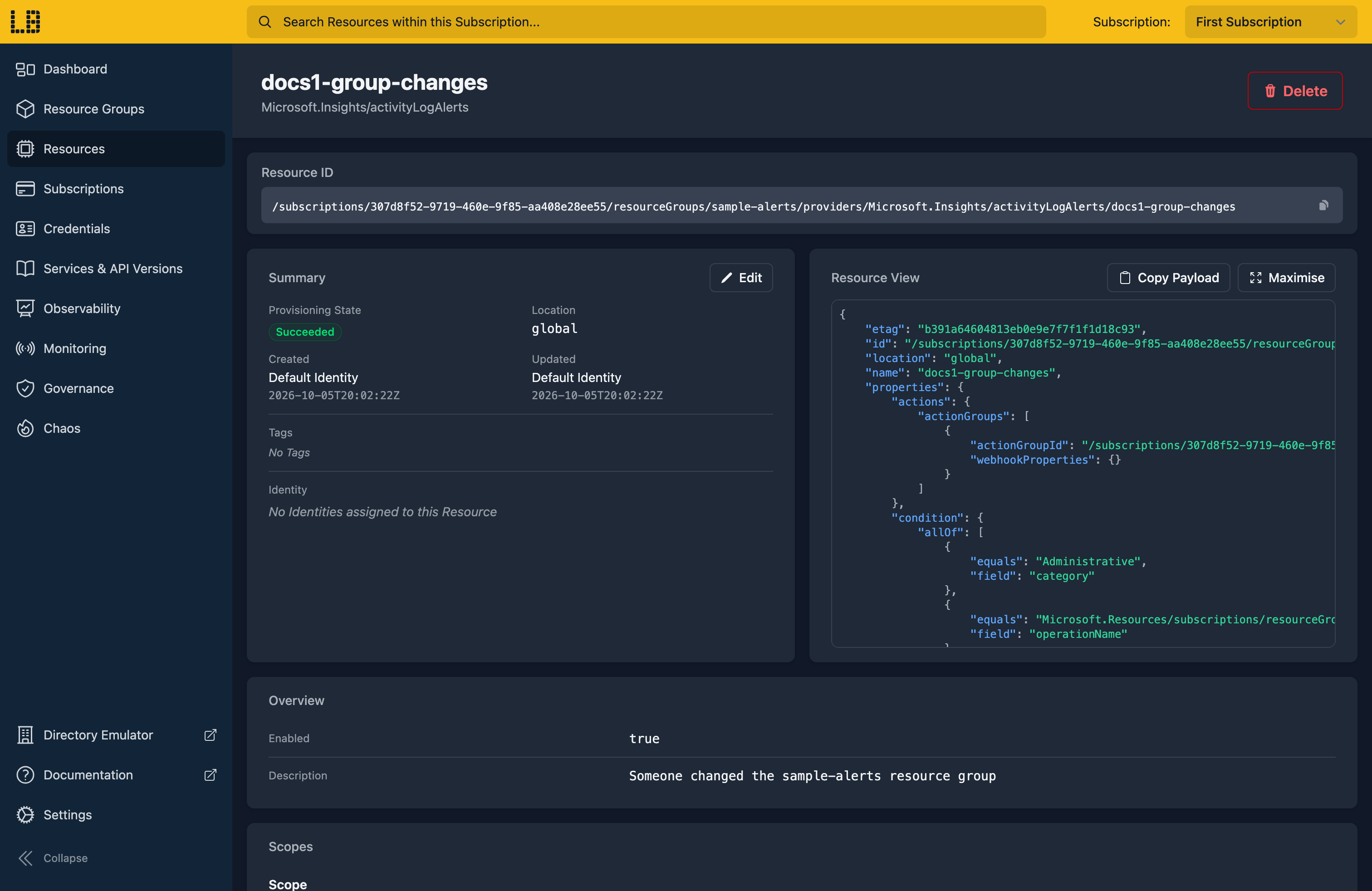Click the Chaos flame icon
This screenshot has height=891, width=1372.
pos(25,428)
